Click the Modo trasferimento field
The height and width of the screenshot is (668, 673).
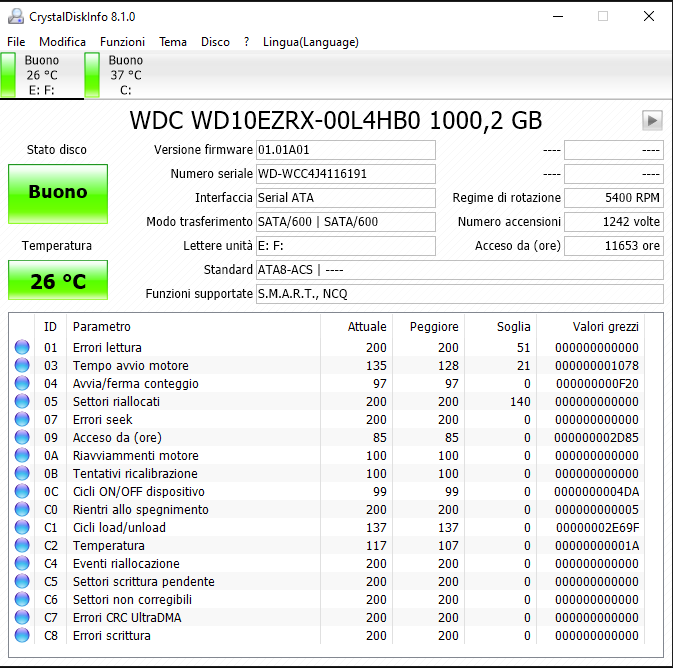(x=346, y=222)
